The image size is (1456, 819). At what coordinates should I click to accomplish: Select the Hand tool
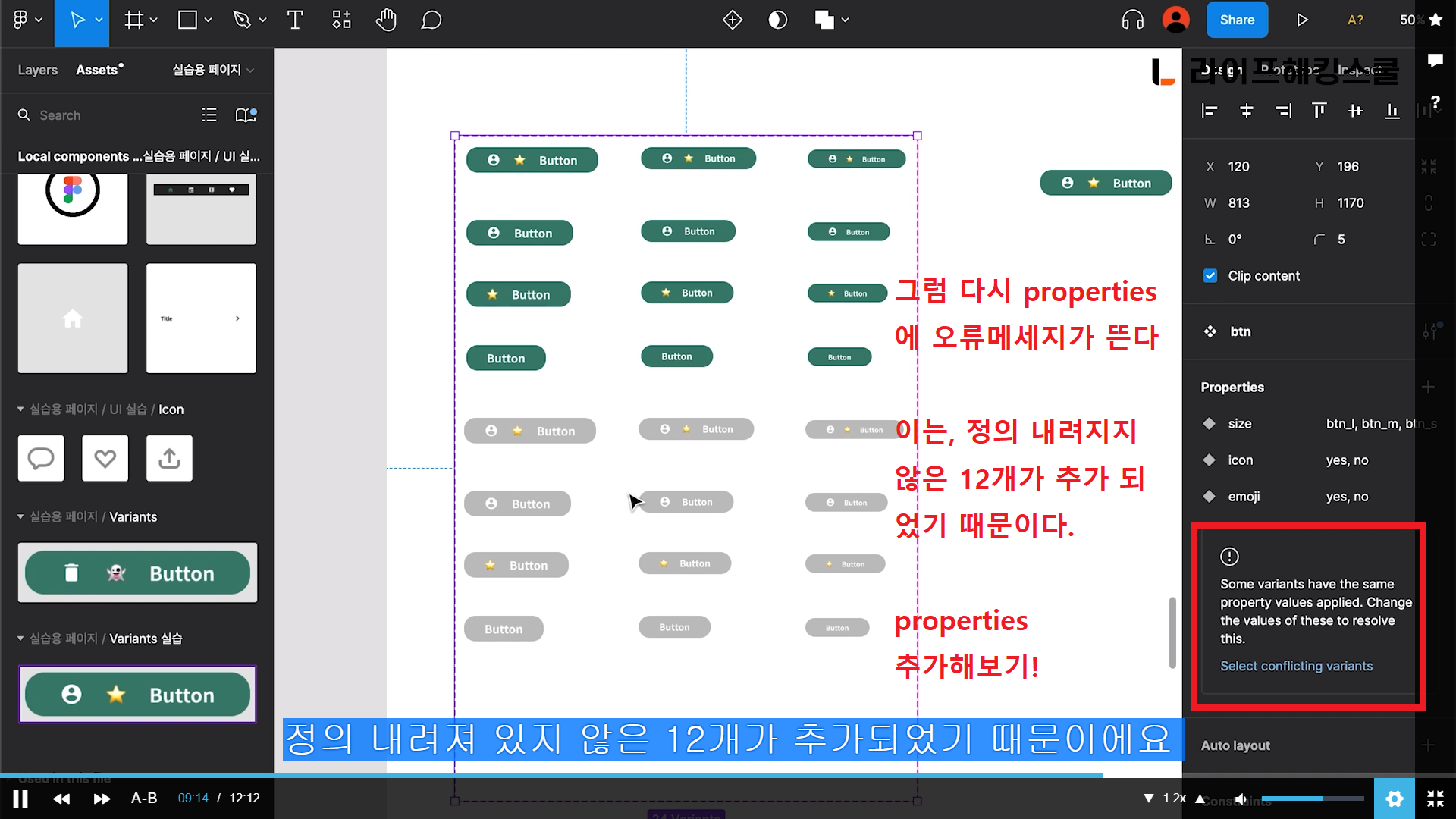click(386, 20)
